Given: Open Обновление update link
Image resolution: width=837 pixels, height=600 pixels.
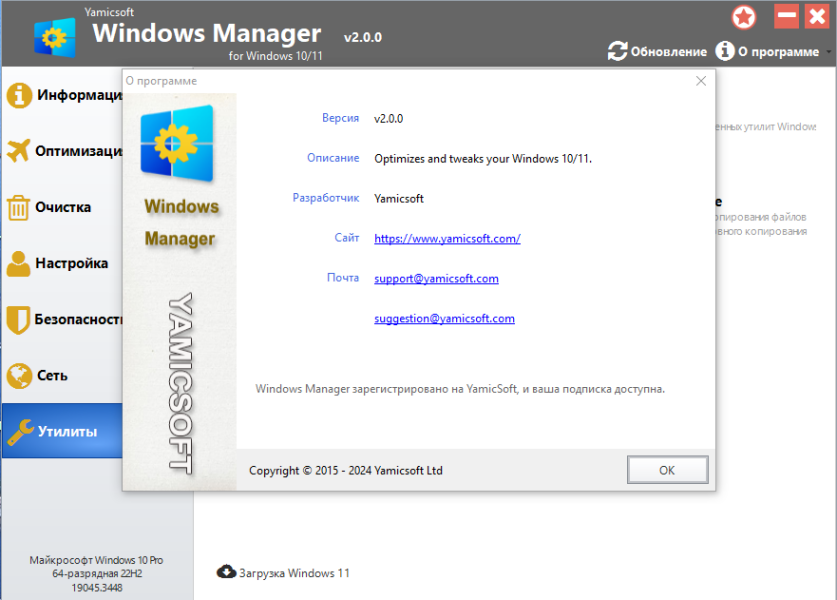Looking at the screenshot, I should pyautogui.click(x=668, y=52).
